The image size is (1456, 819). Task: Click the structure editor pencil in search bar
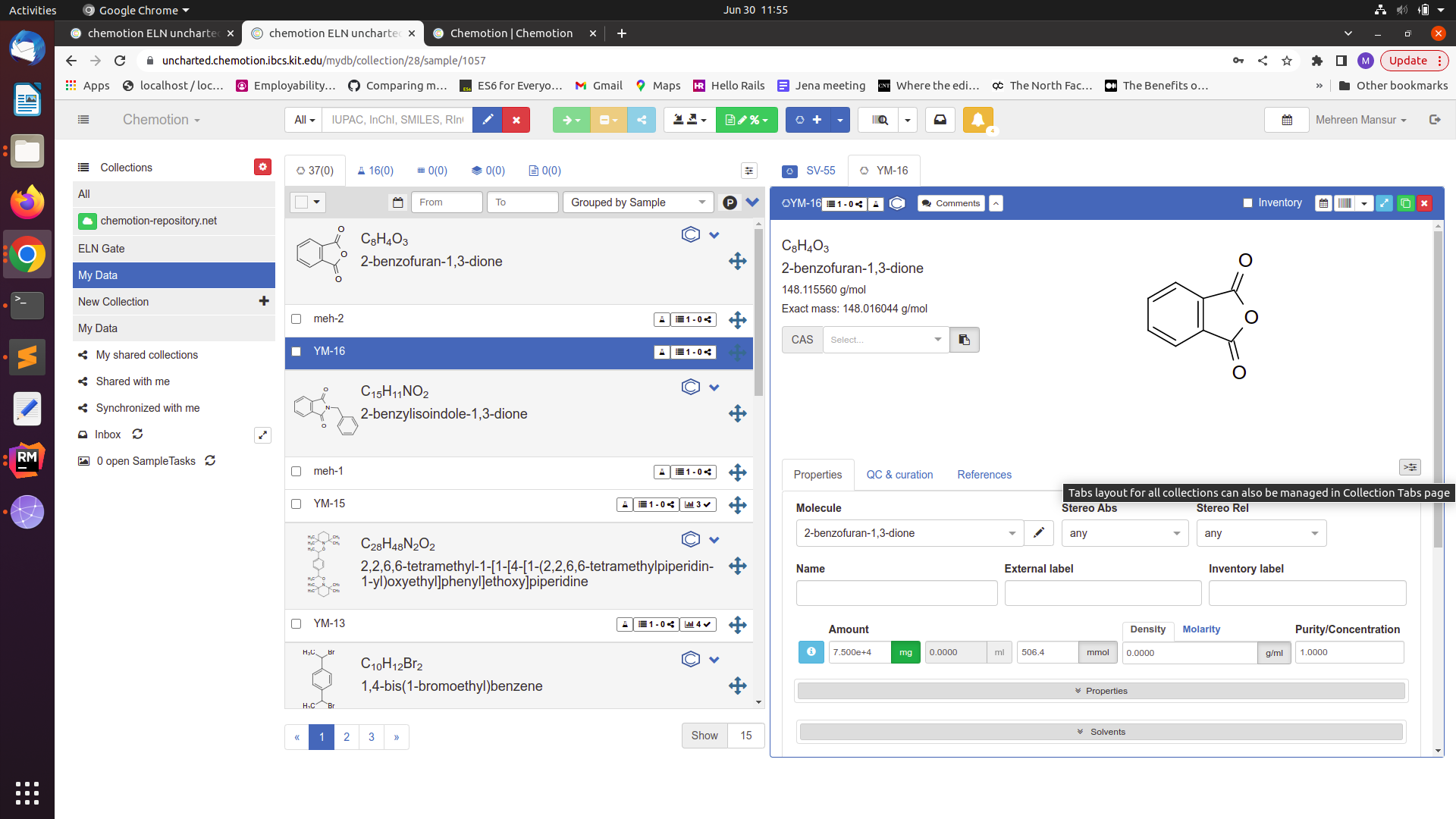click(x=488, y=120)
